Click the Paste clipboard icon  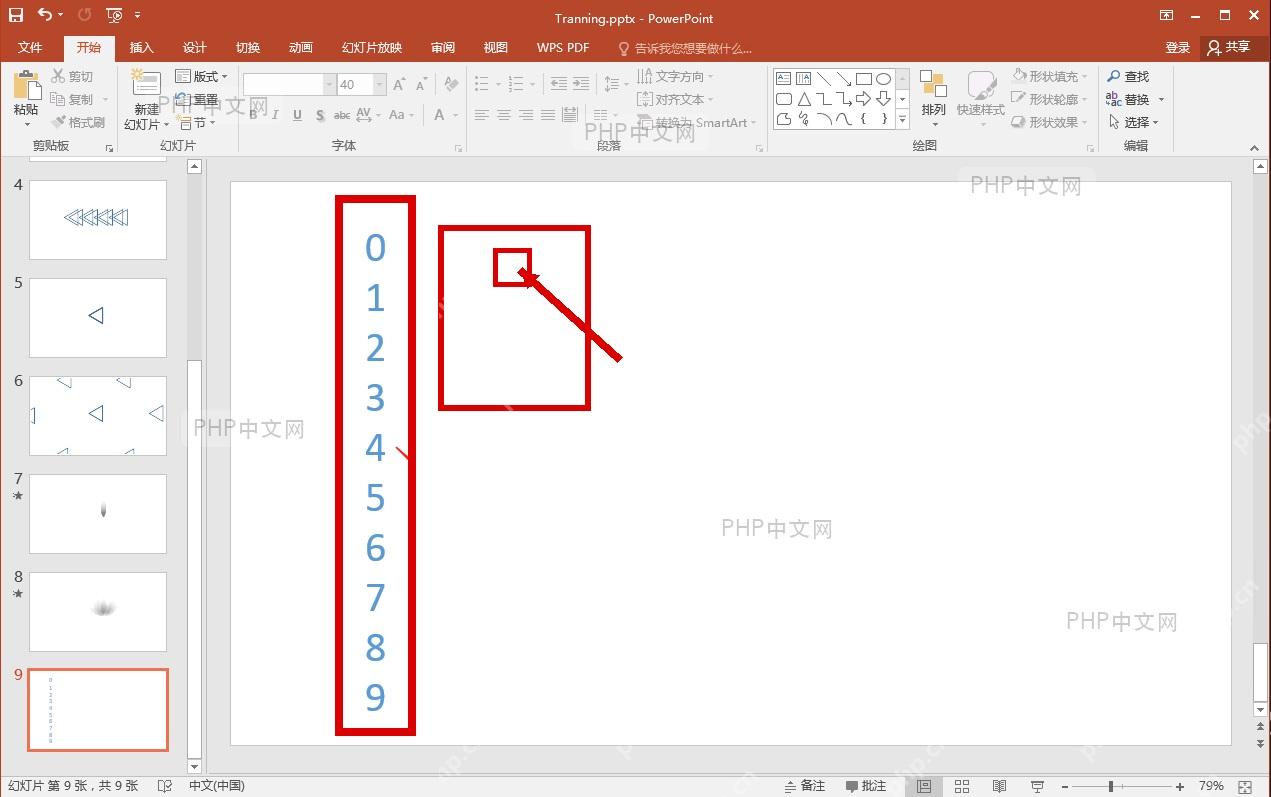[26, 87]
